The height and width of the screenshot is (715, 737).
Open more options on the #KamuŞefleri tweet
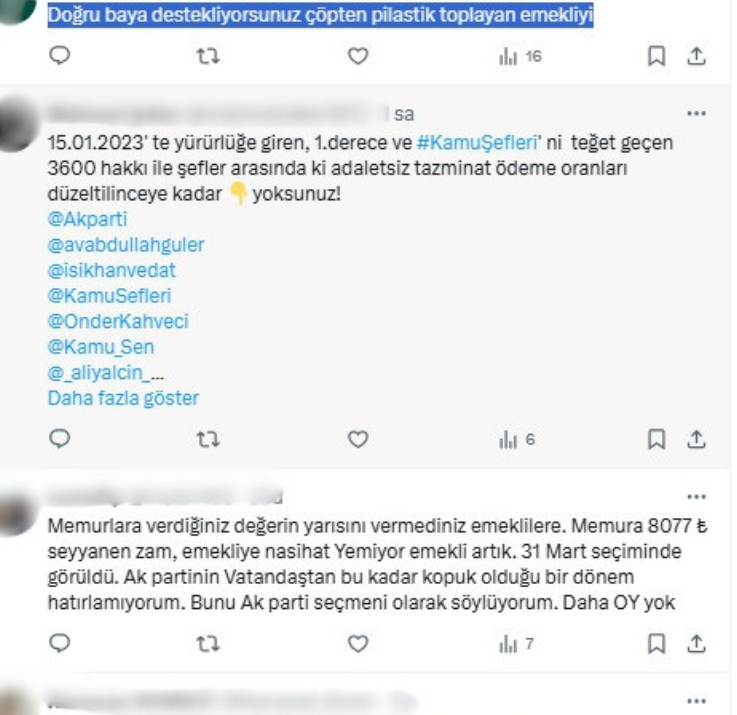tap(696, 113)
